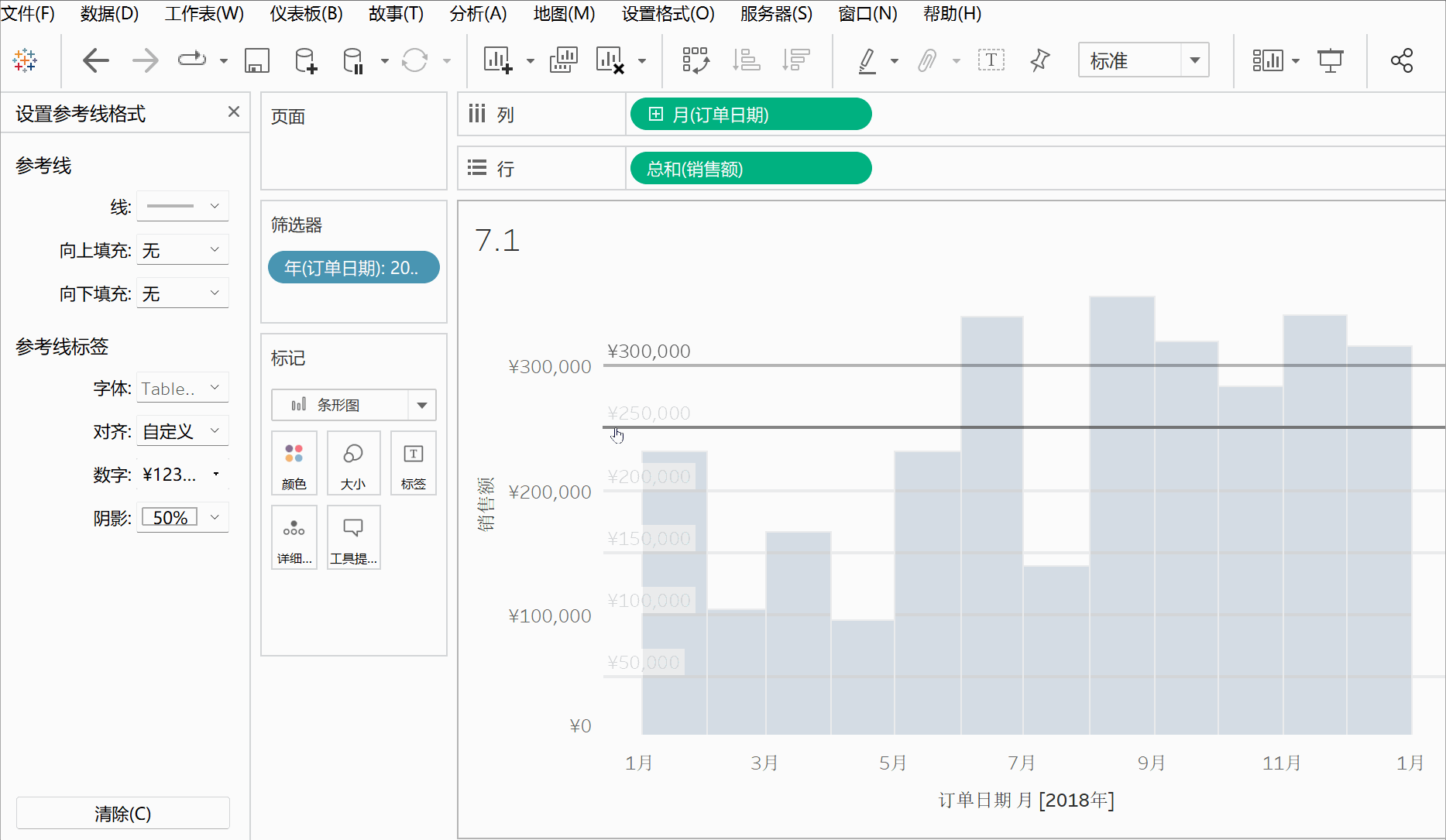Click the fix axis pin icon
This screenshot has width=1446, height=840.
[x=1040, y=60]
